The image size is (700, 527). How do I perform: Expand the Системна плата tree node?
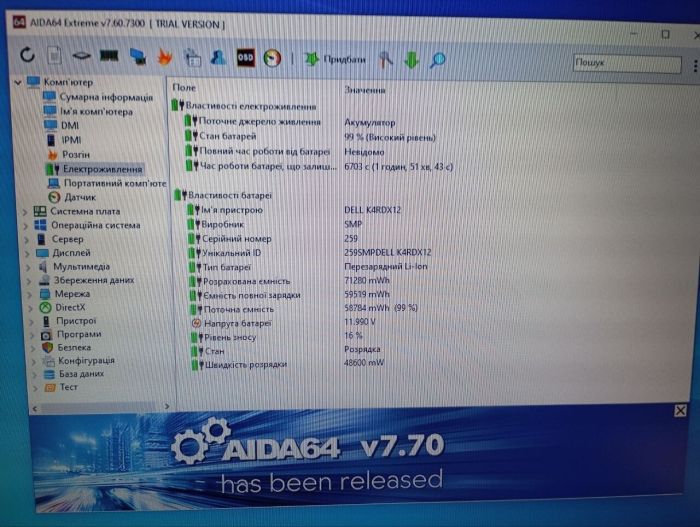(x=25, y=212)
